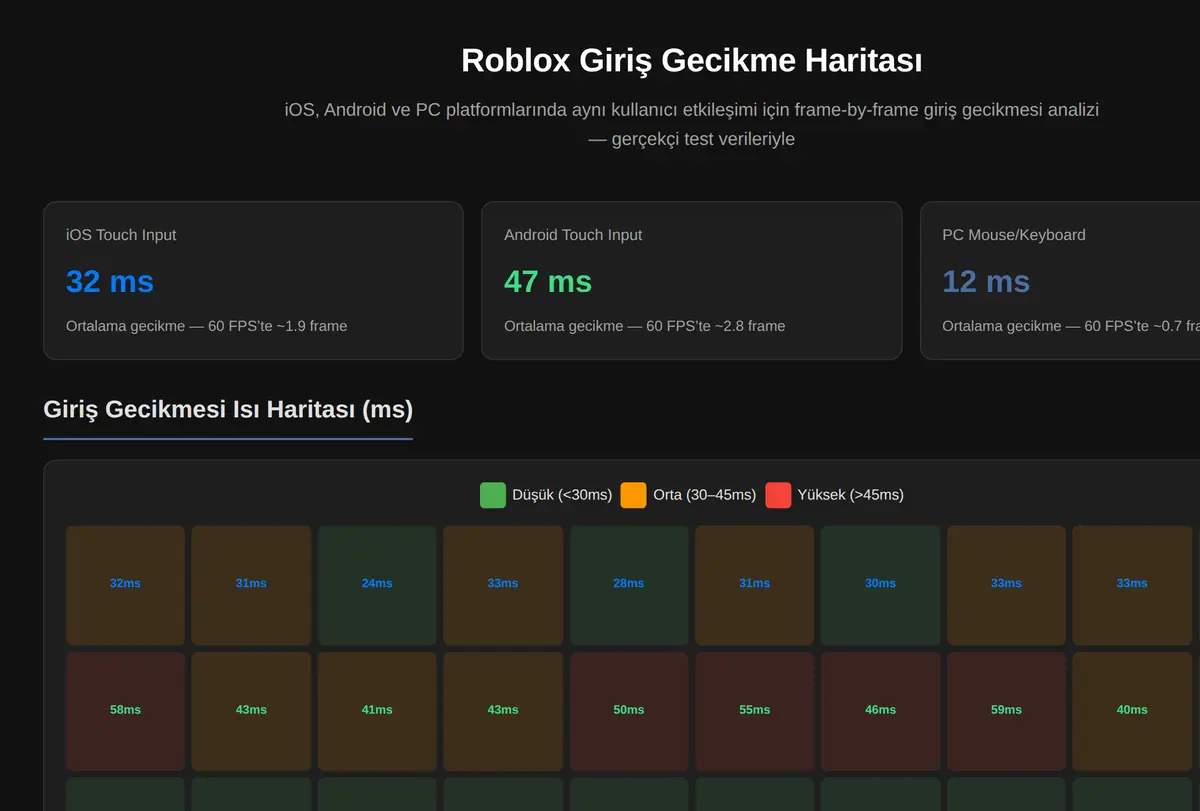
Task: Select the red heatmap cell showing 58ms
Action: (x=125, y=712)
